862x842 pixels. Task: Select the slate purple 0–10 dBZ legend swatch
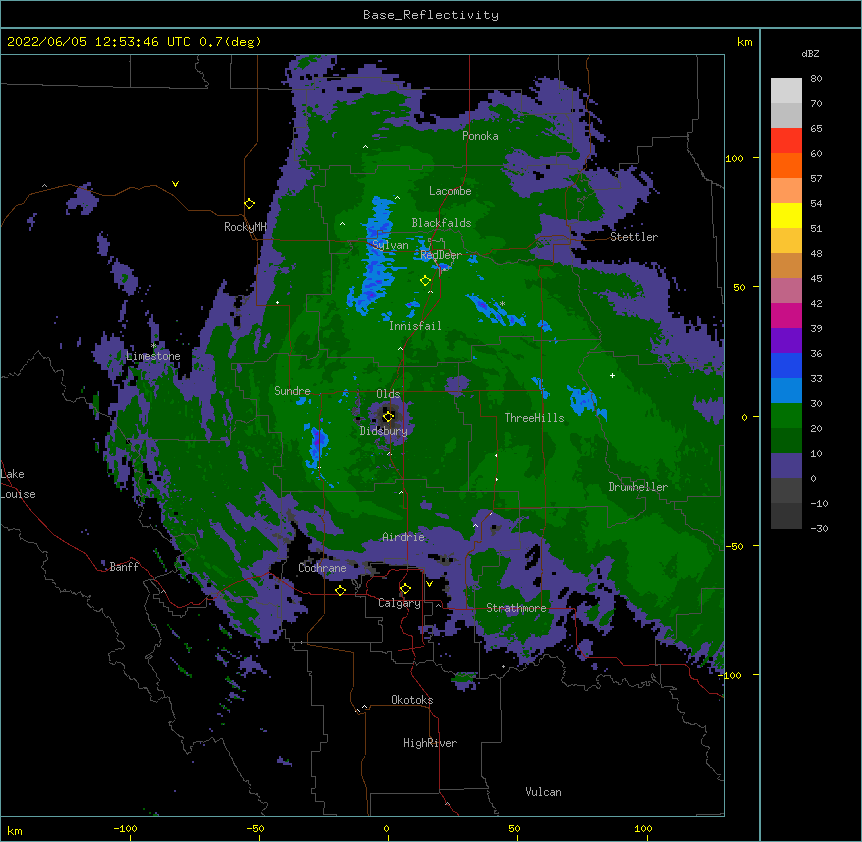pyautogui.click(x=786, y=466)
